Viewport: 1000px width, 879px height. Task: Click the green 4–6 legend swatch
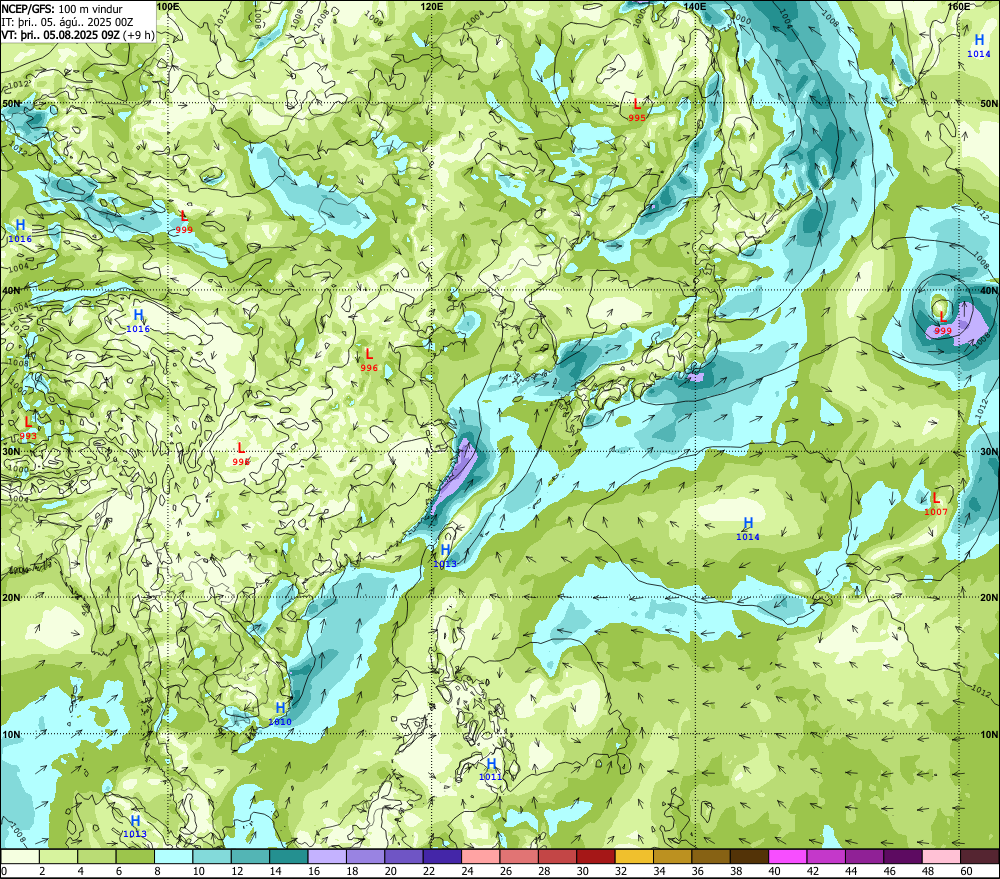[x=97, y=856]
